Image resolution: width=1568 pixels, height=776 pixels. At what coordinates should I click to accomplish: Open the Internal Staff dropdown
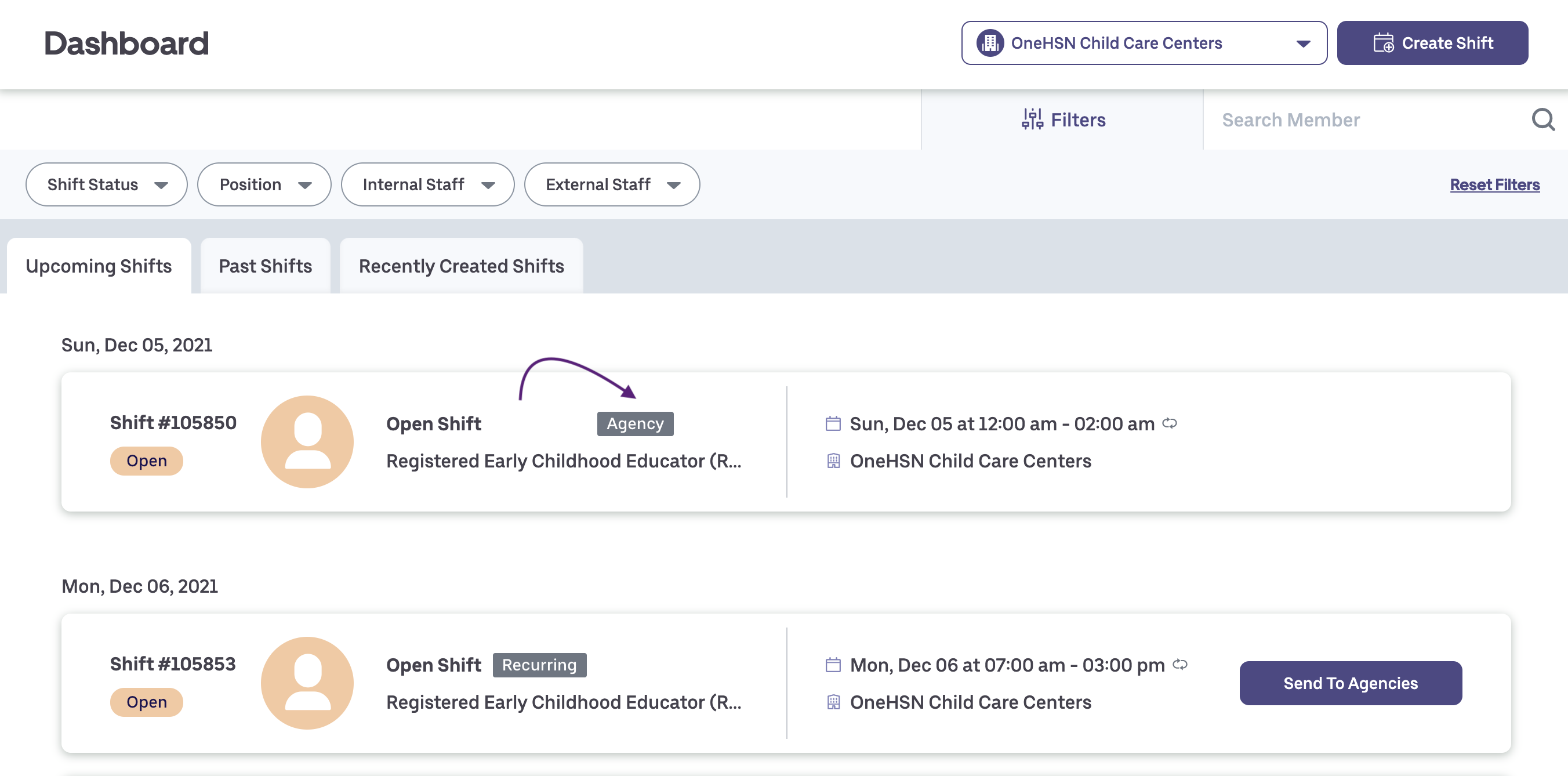tap(427, 184)
